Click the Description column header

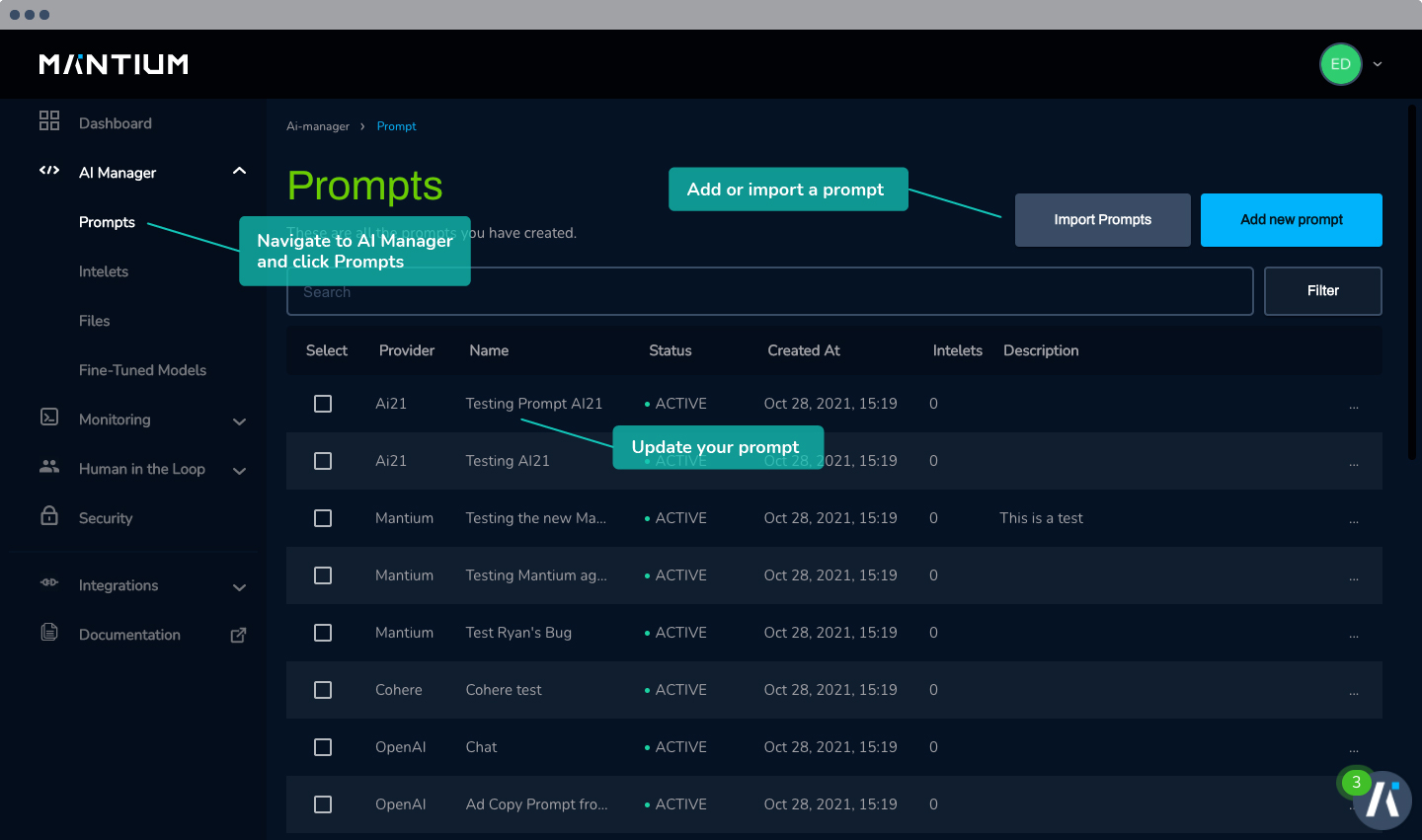(x=1041, y=350)
